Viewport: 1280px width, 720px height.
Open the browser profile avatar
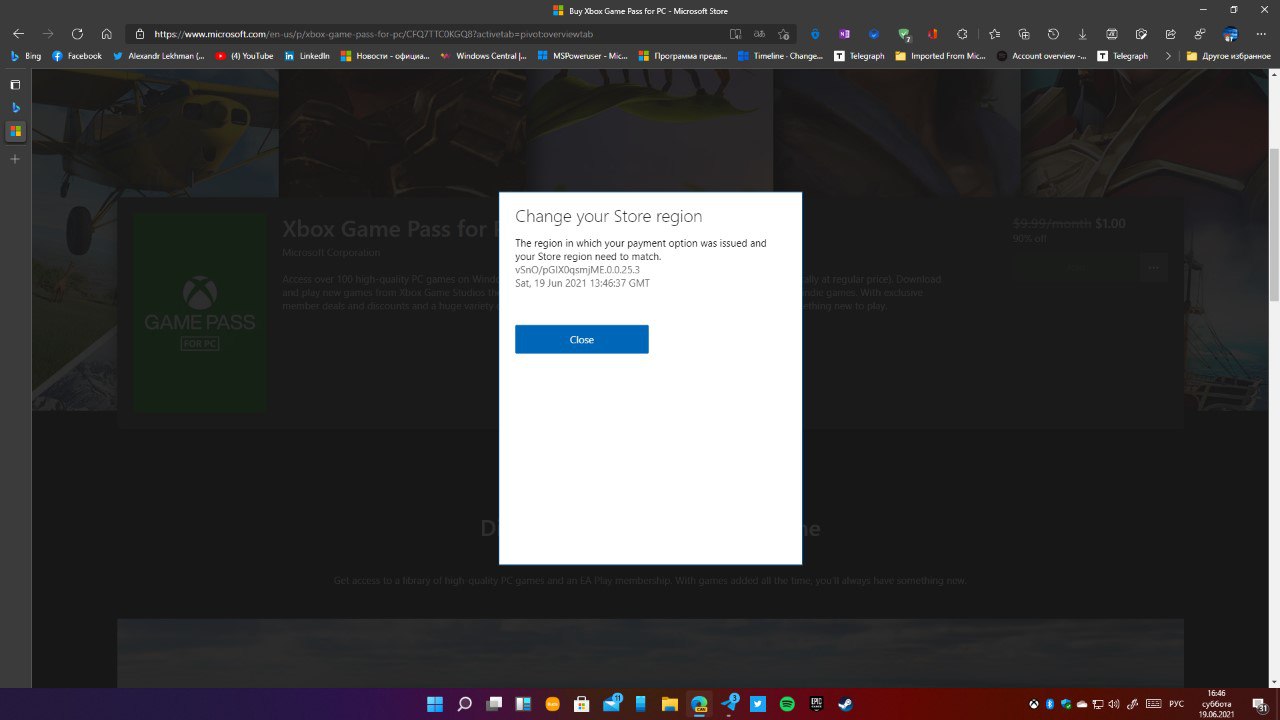coord(1231,33)
